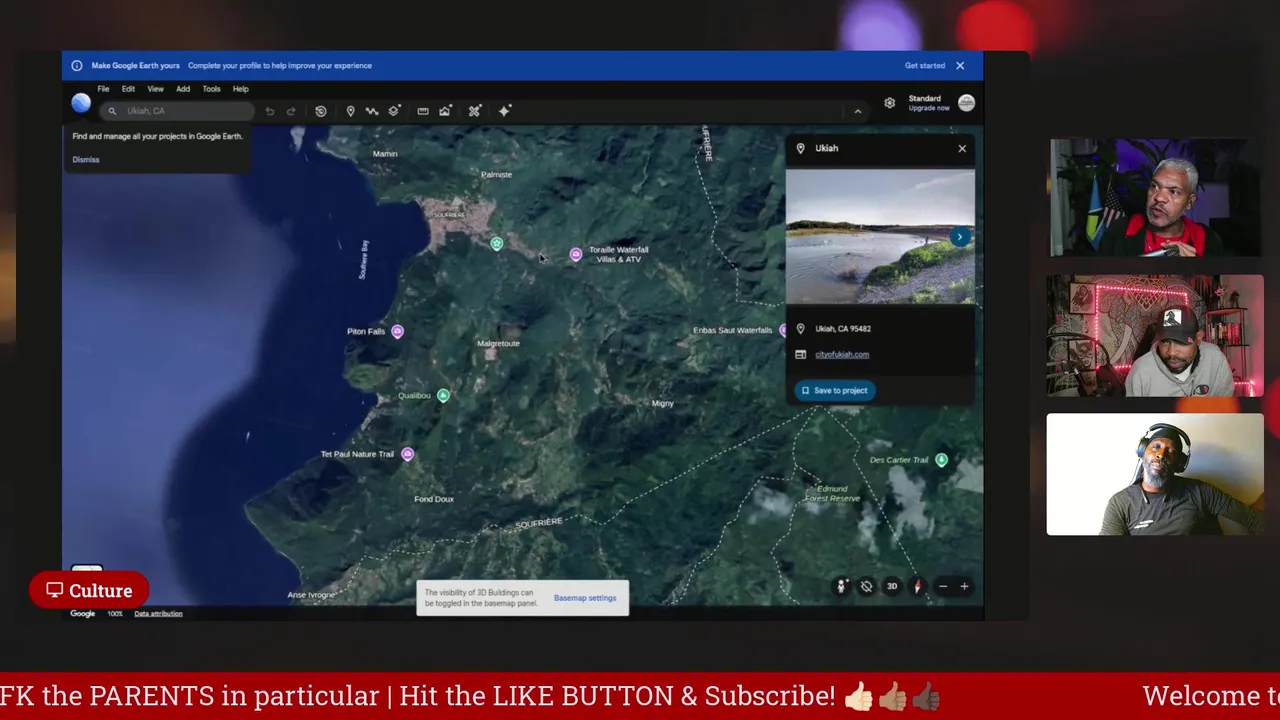Select the Add placemark pin tool

click(350, 111)
